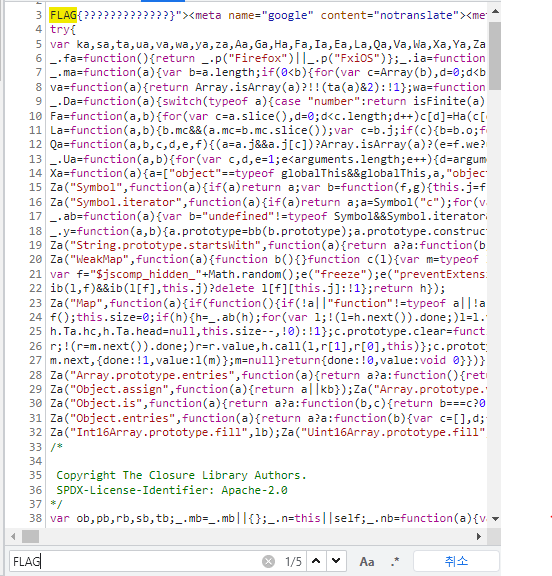Click line number 33 in gutter
The image size is (552, 576).
(36, 447)
